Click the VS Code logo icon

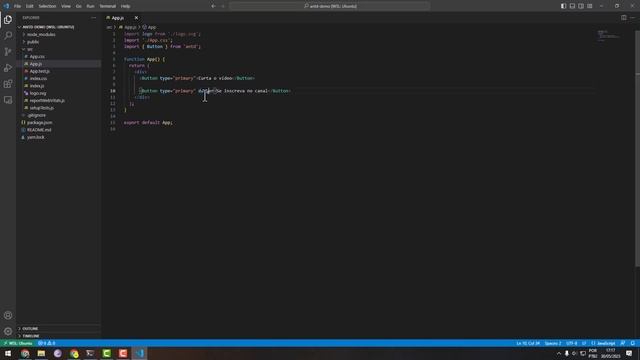[x=6, y=6]
